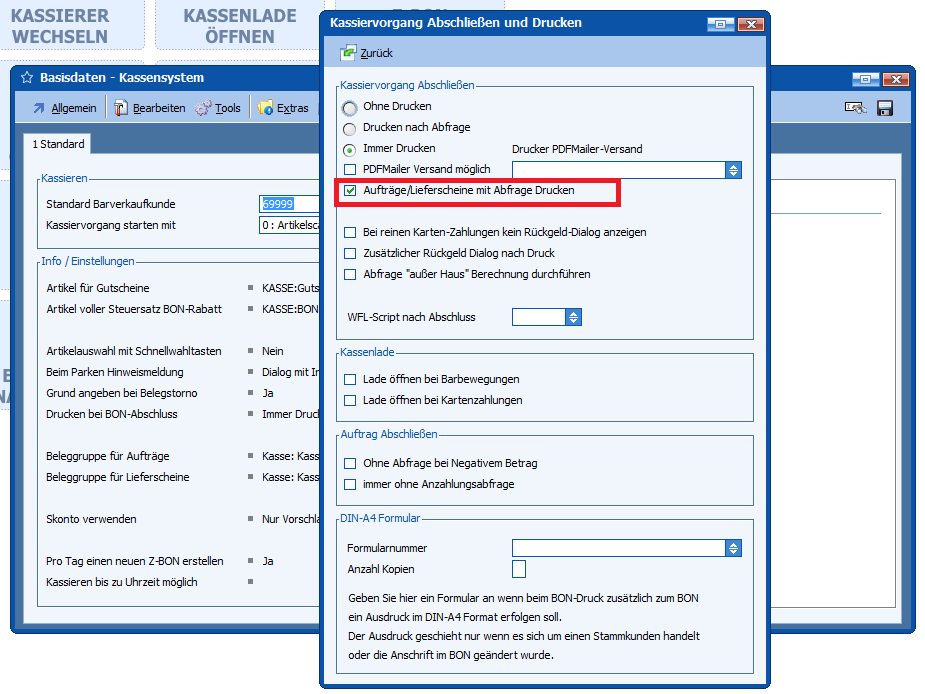Expand the Drucker PDFMailer-Versand dropdown
This screenshot has width=925, height=694.
(x=733, y=170)
